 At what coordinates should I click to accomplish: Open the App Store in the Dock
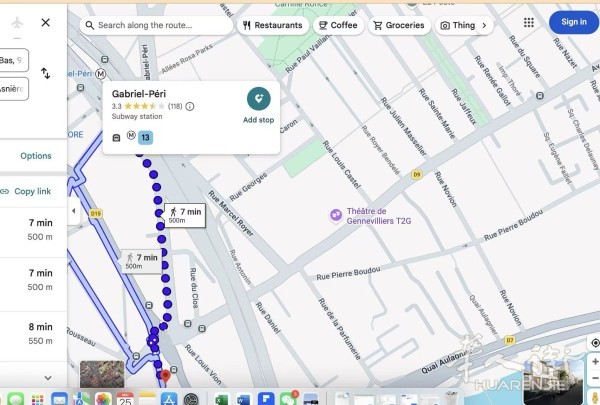169,400
